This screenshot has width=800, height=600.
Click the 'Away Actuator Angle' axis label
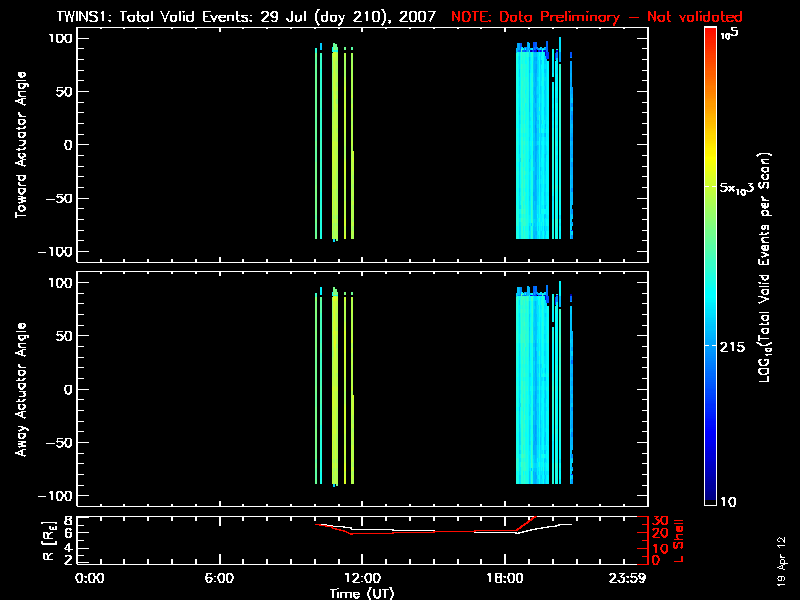click(x=19, y=391)
